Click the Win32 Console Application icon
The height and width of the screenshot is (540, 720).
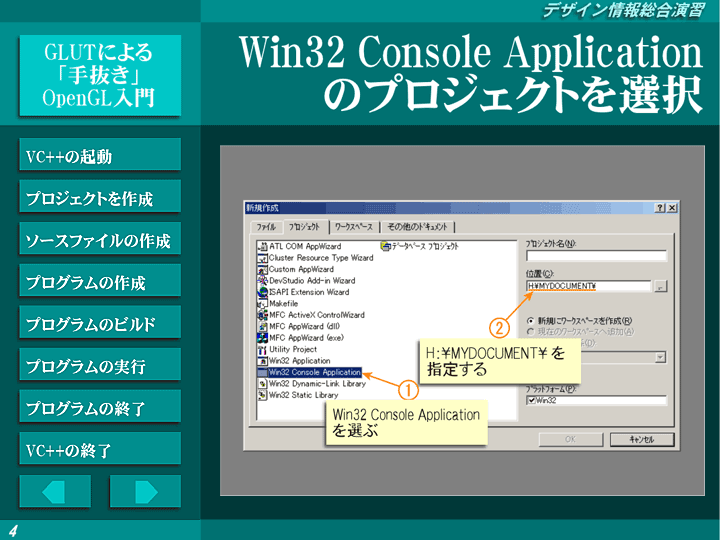(x=263, y=372)
